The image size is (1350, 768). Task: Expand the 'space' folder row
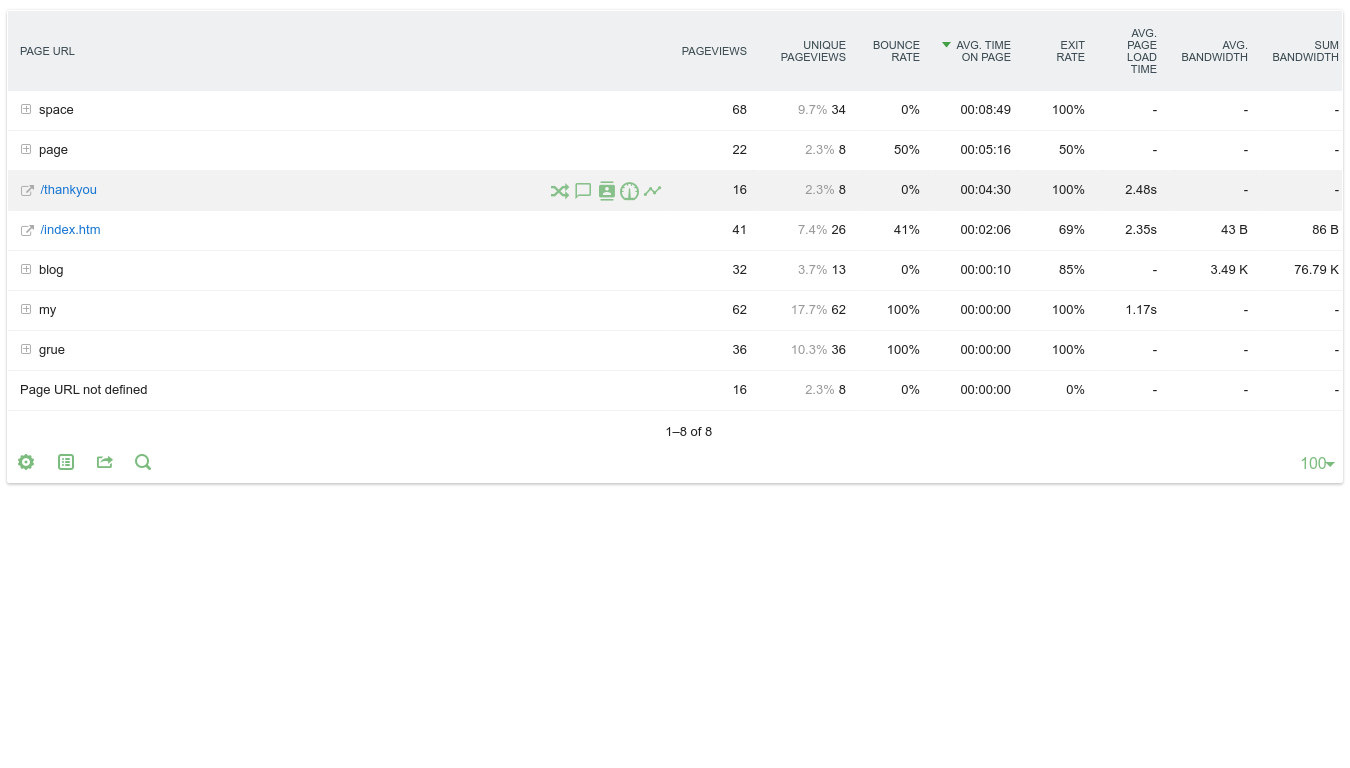(26, 109)
